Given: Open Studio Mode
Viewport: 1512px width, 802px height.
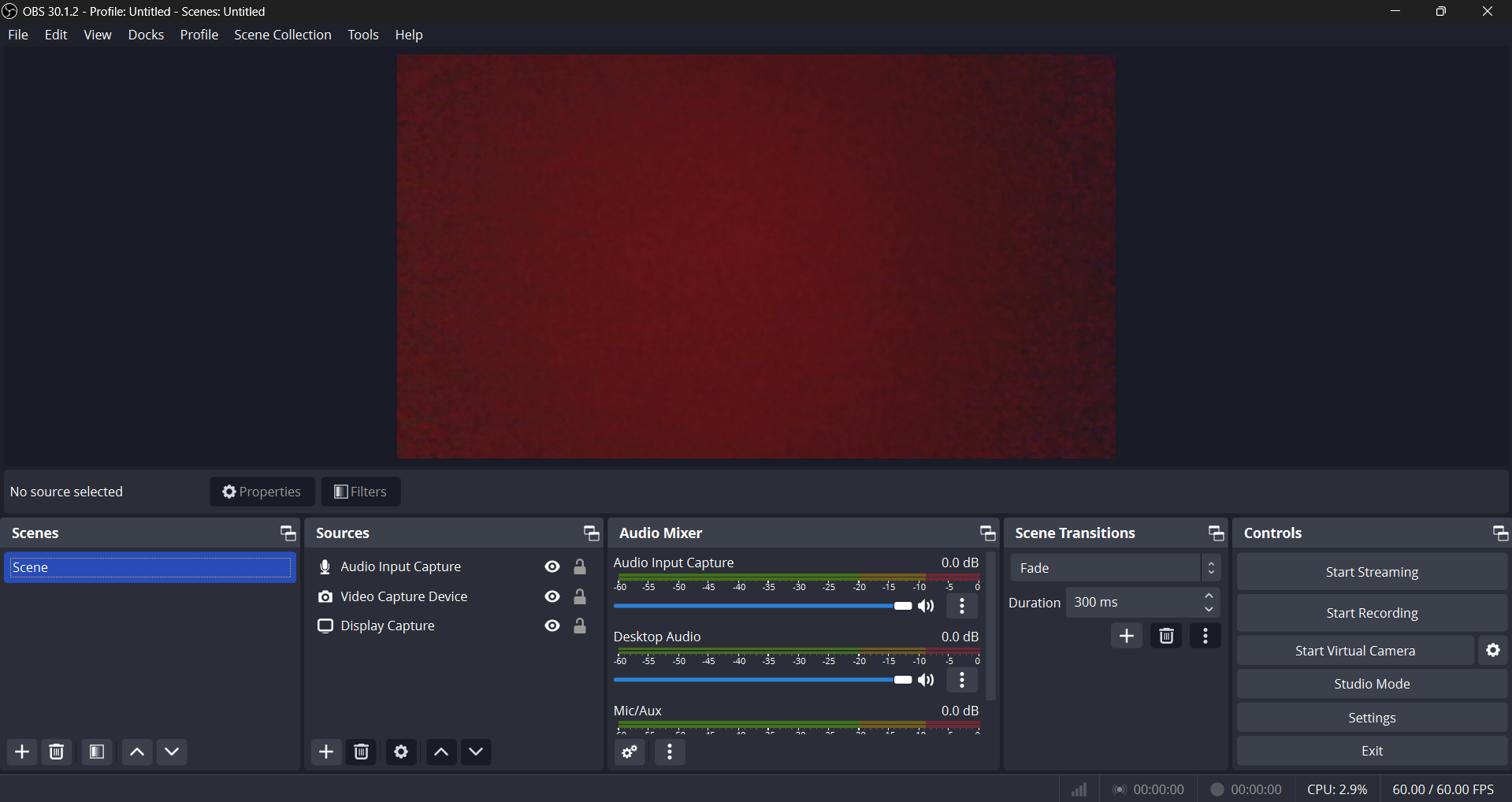Looking at the screenshot, I should (x=1371, y=684).
